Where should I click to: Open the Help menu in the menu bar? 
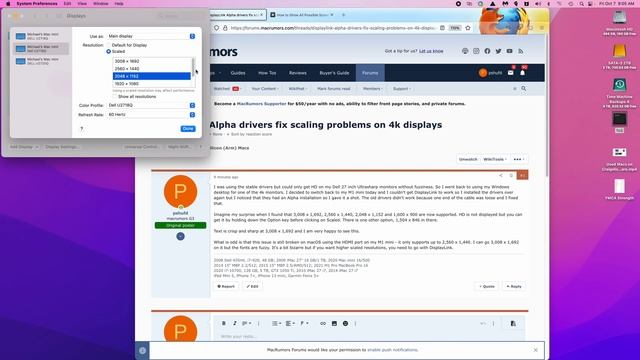click(x=119, y=4)
